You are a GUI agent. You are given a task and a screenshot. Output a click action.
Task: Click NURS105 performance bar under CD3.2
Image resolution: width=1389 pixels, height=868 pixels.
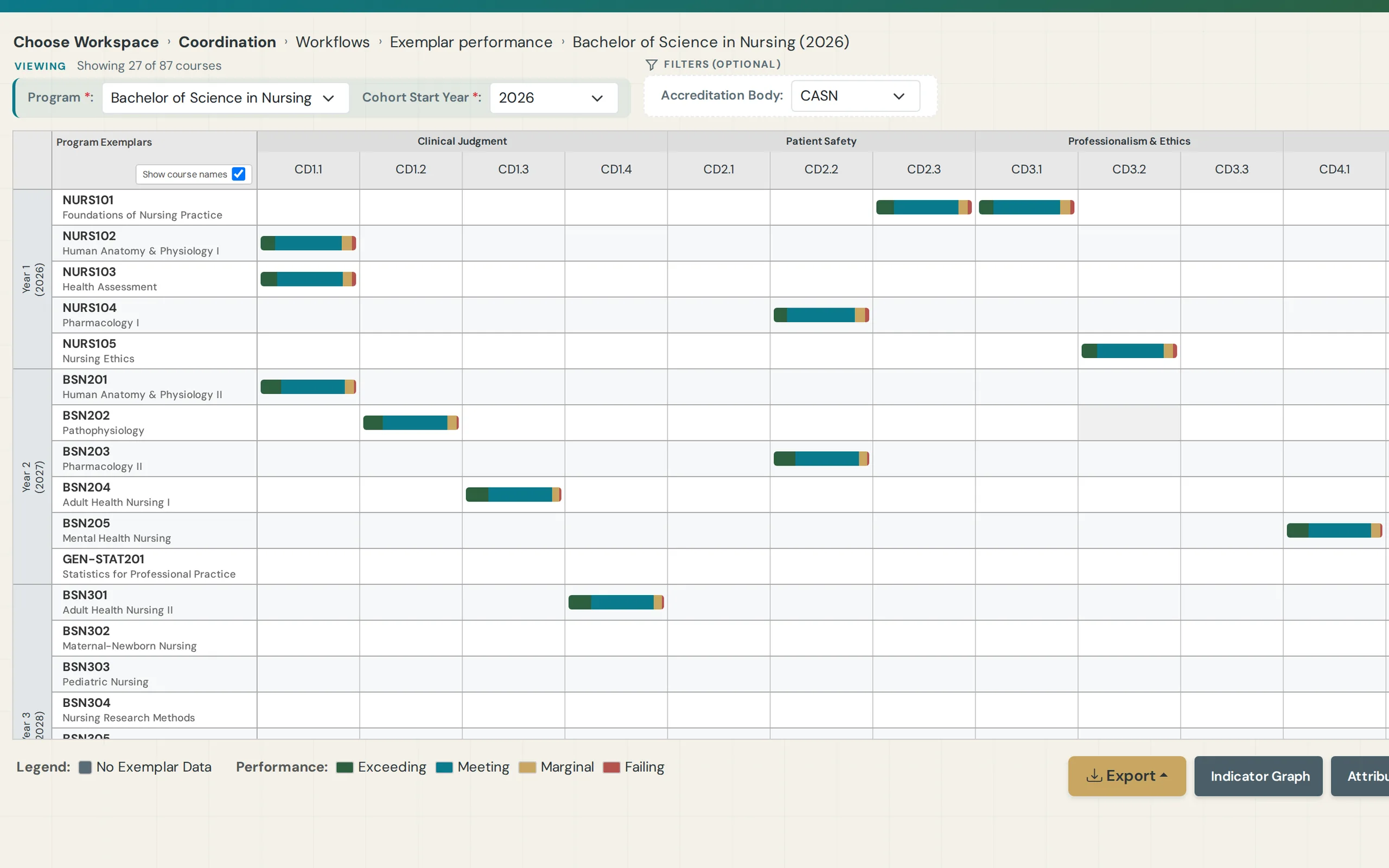(1129, 351)
